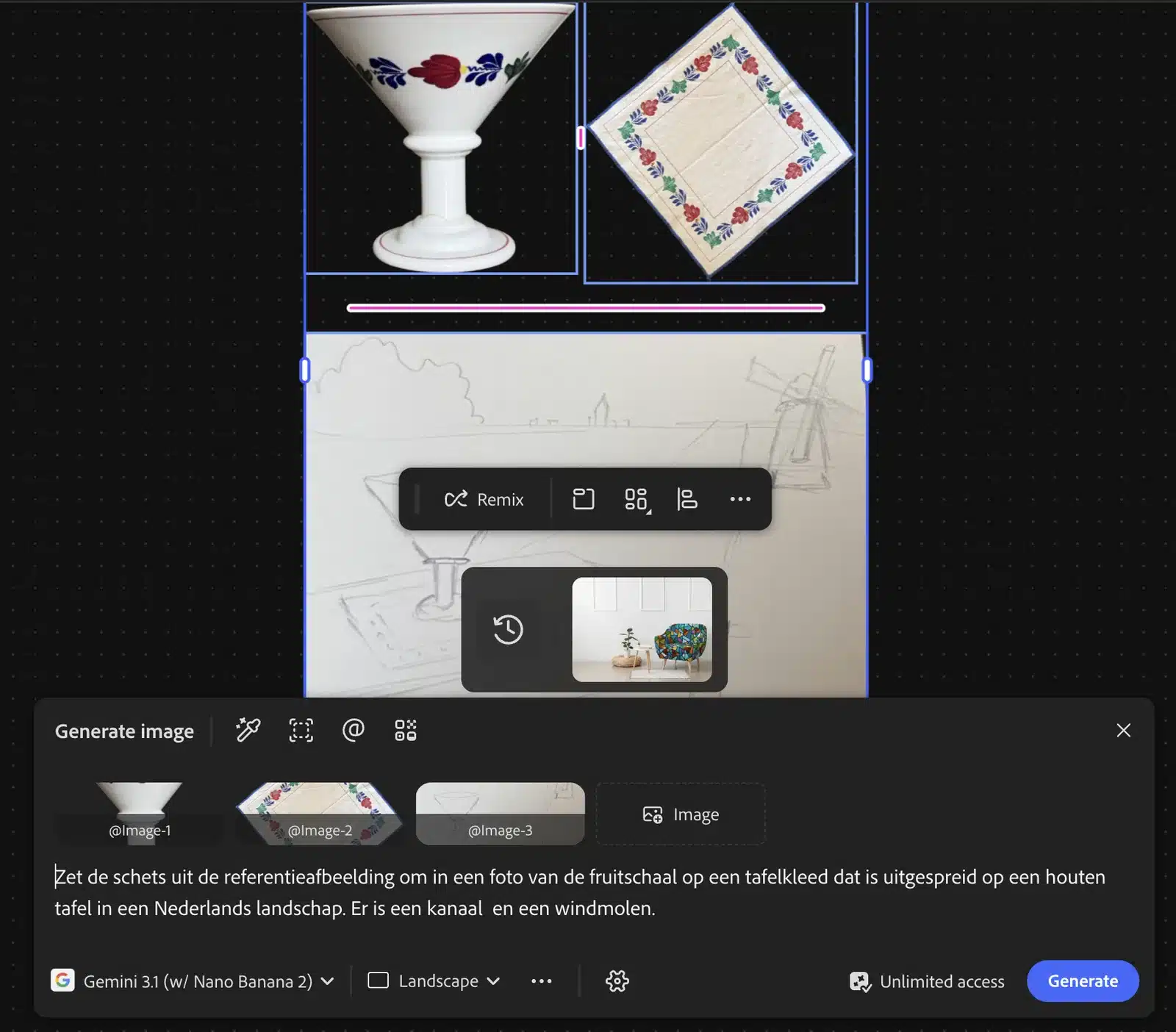Click the blue Generate button
1176x1032 pixels.
click(1083, 981)
